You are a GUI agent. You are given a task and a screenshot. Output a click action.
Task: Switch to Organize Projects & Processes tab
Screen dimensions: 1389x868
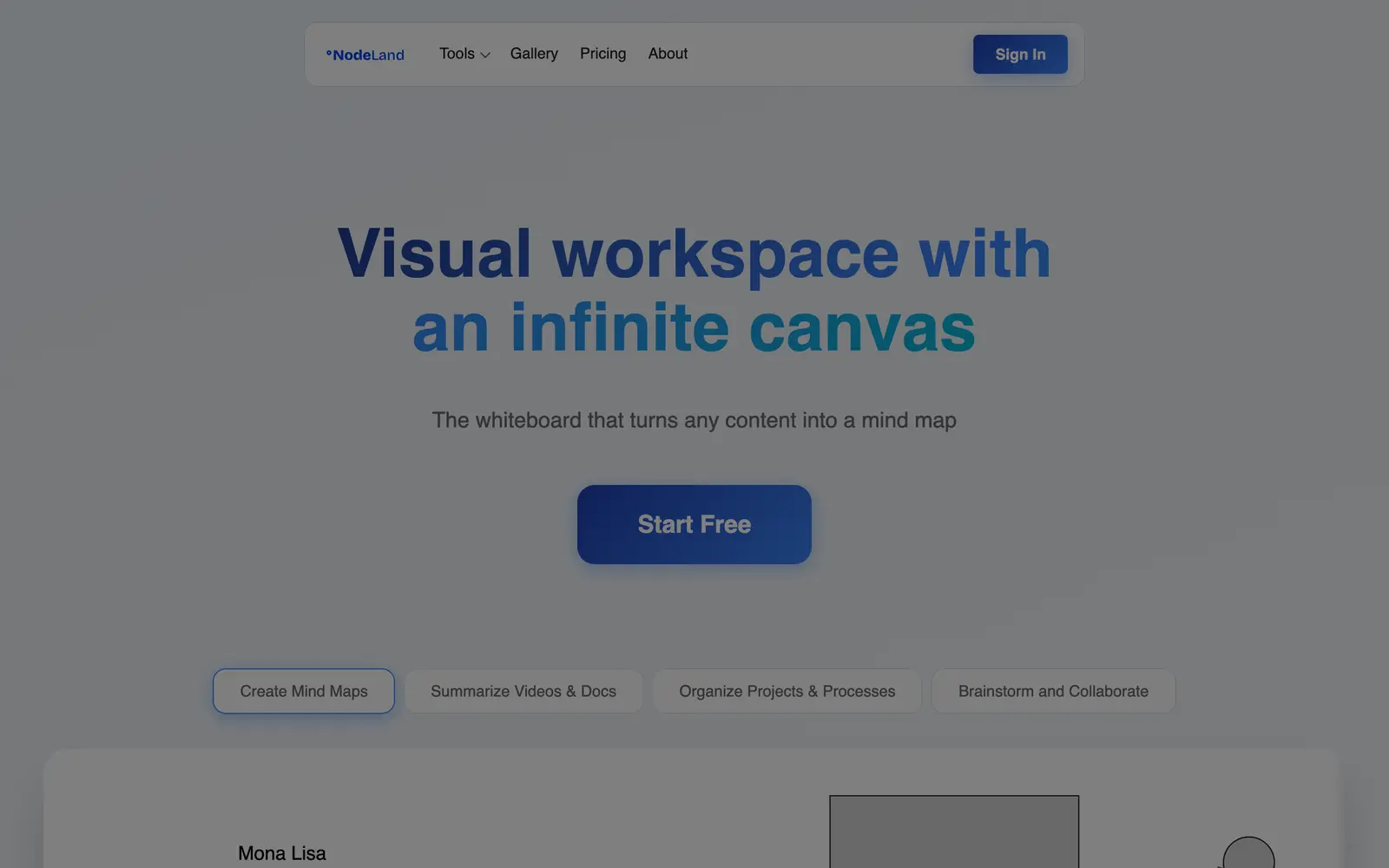point(787,691)
